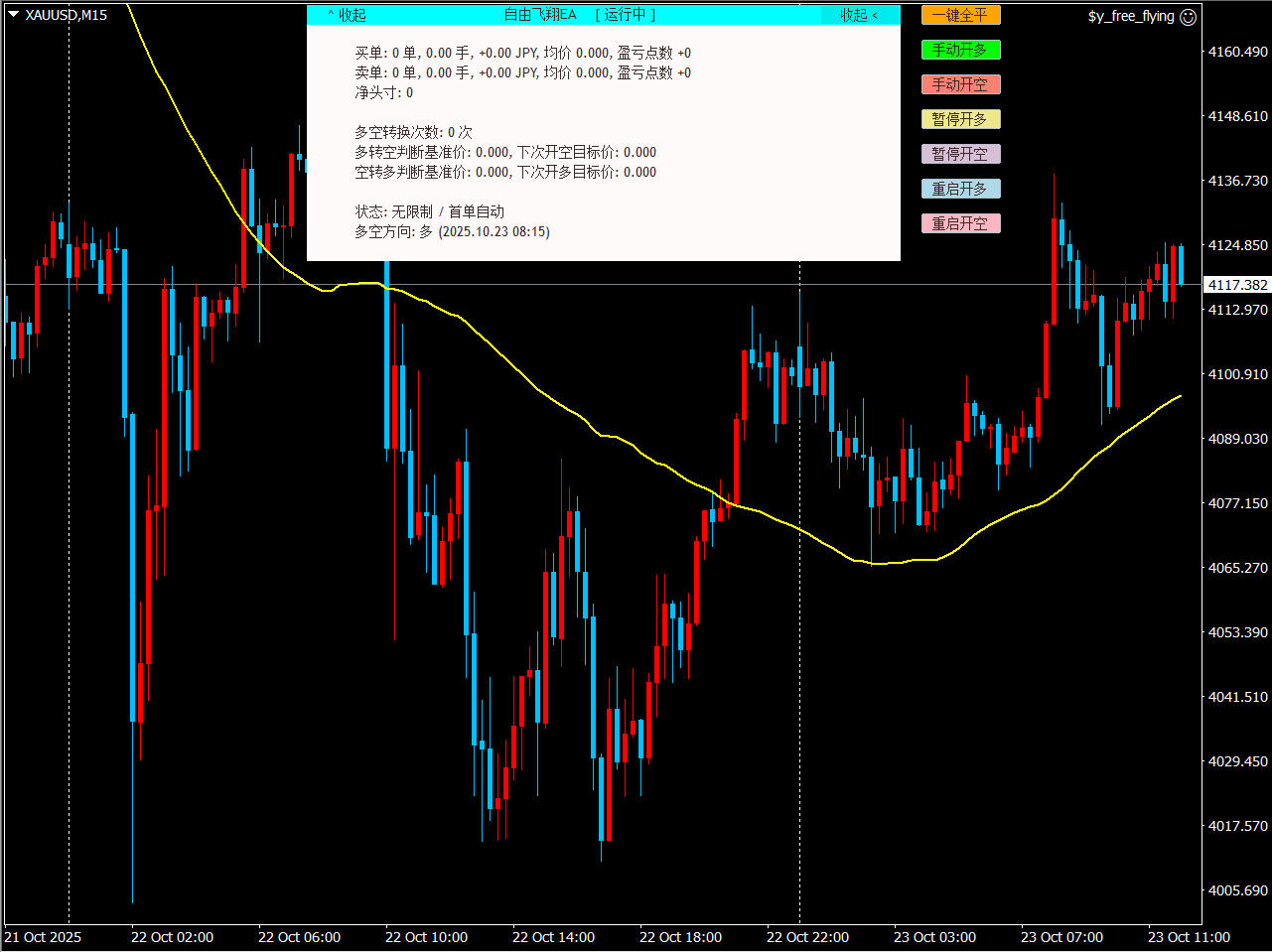
Task: Click the 重启开空 restart-short button
Action: (960, 223)
